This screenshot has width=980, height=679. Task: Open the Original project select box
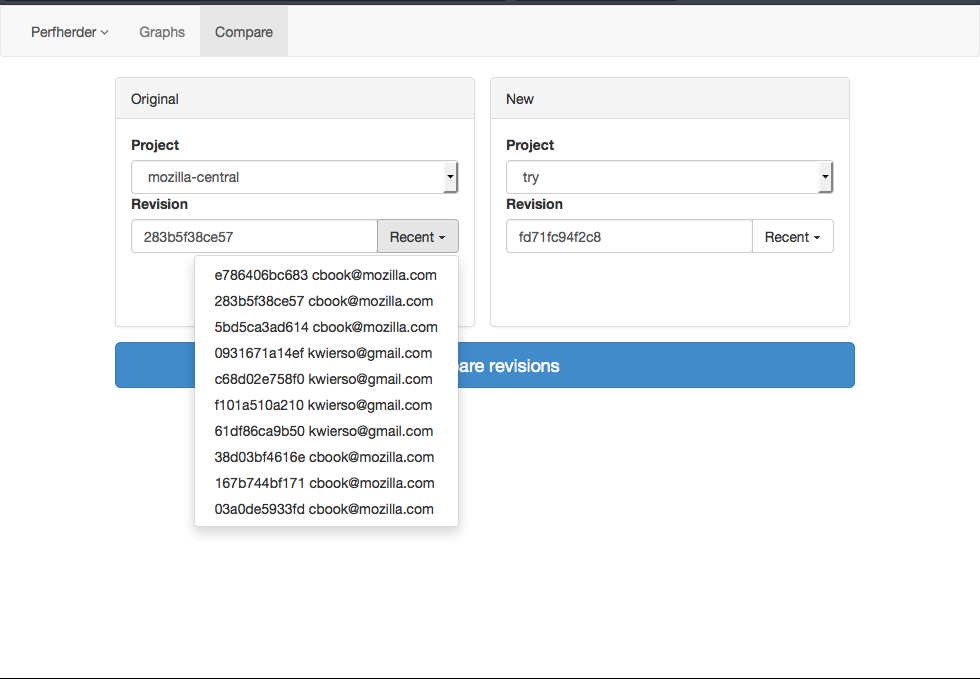[294, 177]
